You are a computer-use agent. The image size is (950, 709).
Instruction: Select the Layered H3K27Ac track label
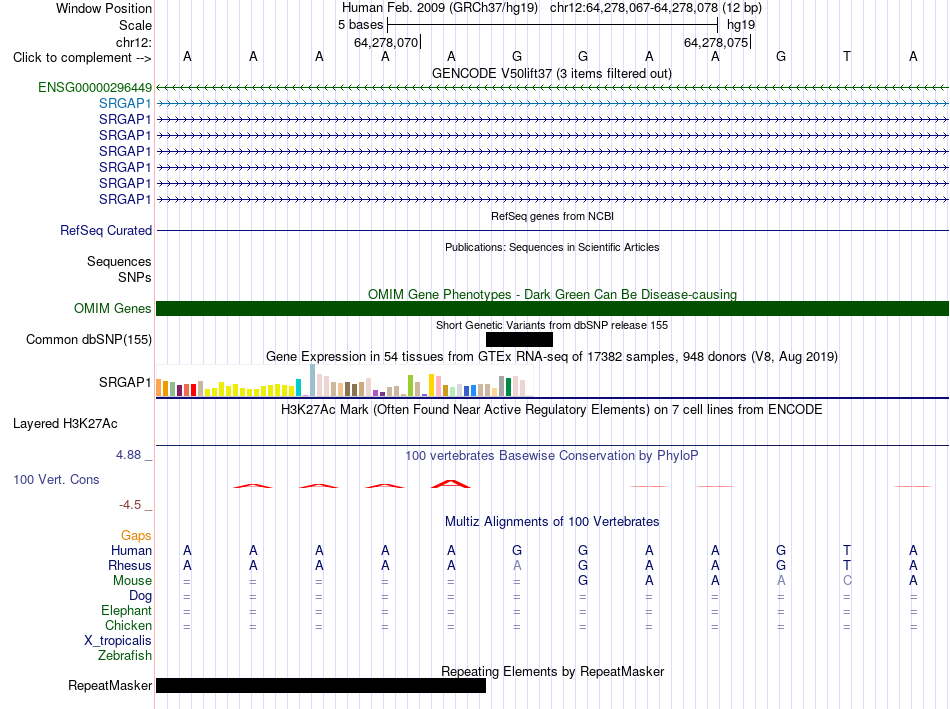click(x=65, y=424)
